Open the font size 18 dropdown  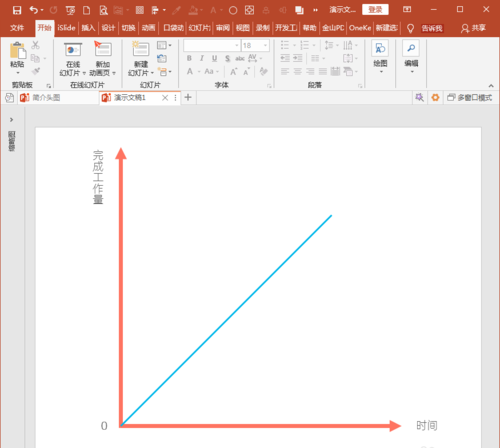pyautogui.click(x=266, y=45)
